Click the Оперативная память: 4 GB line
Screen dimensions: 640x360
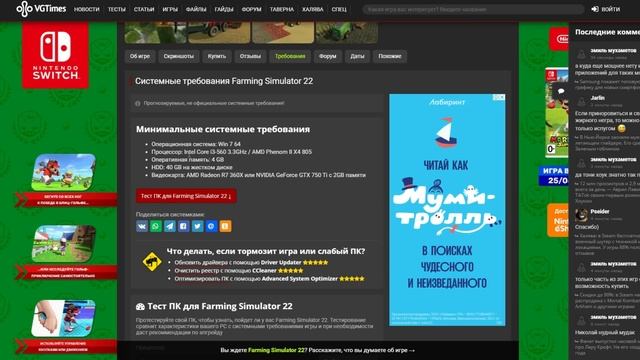coord(188,160)
